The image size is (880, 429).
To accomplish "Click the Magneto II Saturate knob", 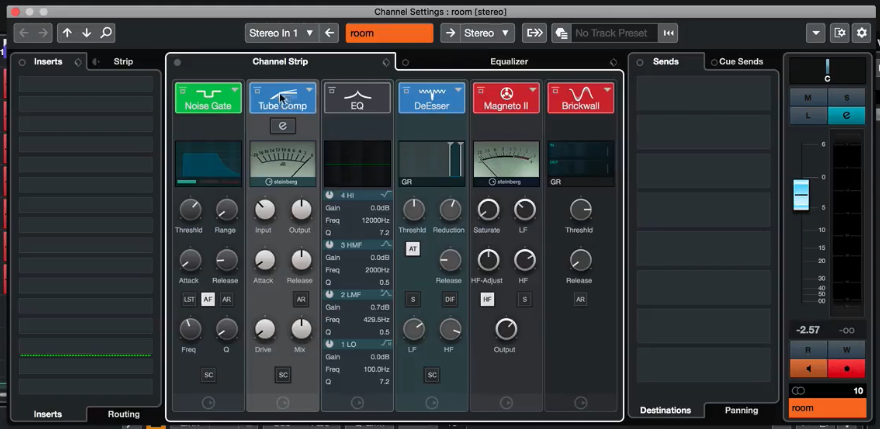I will (488, 210).
